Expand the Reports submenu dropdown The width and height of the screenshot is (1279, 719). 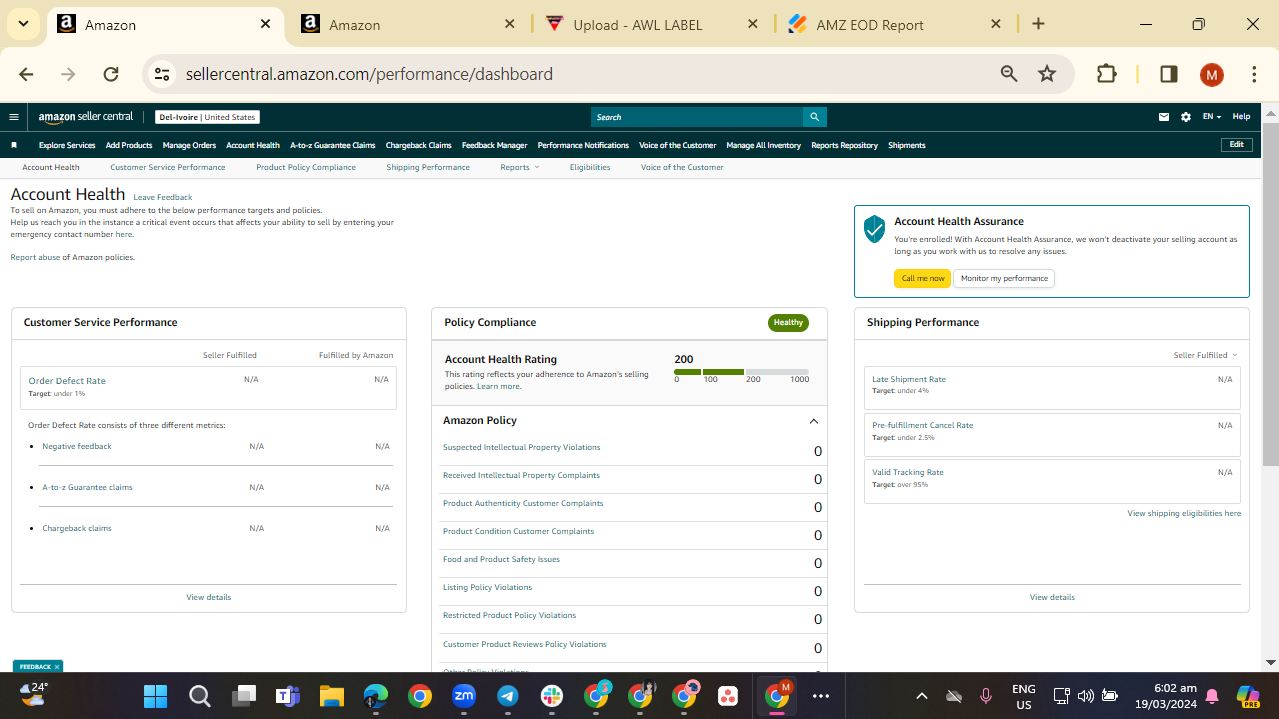519,167
